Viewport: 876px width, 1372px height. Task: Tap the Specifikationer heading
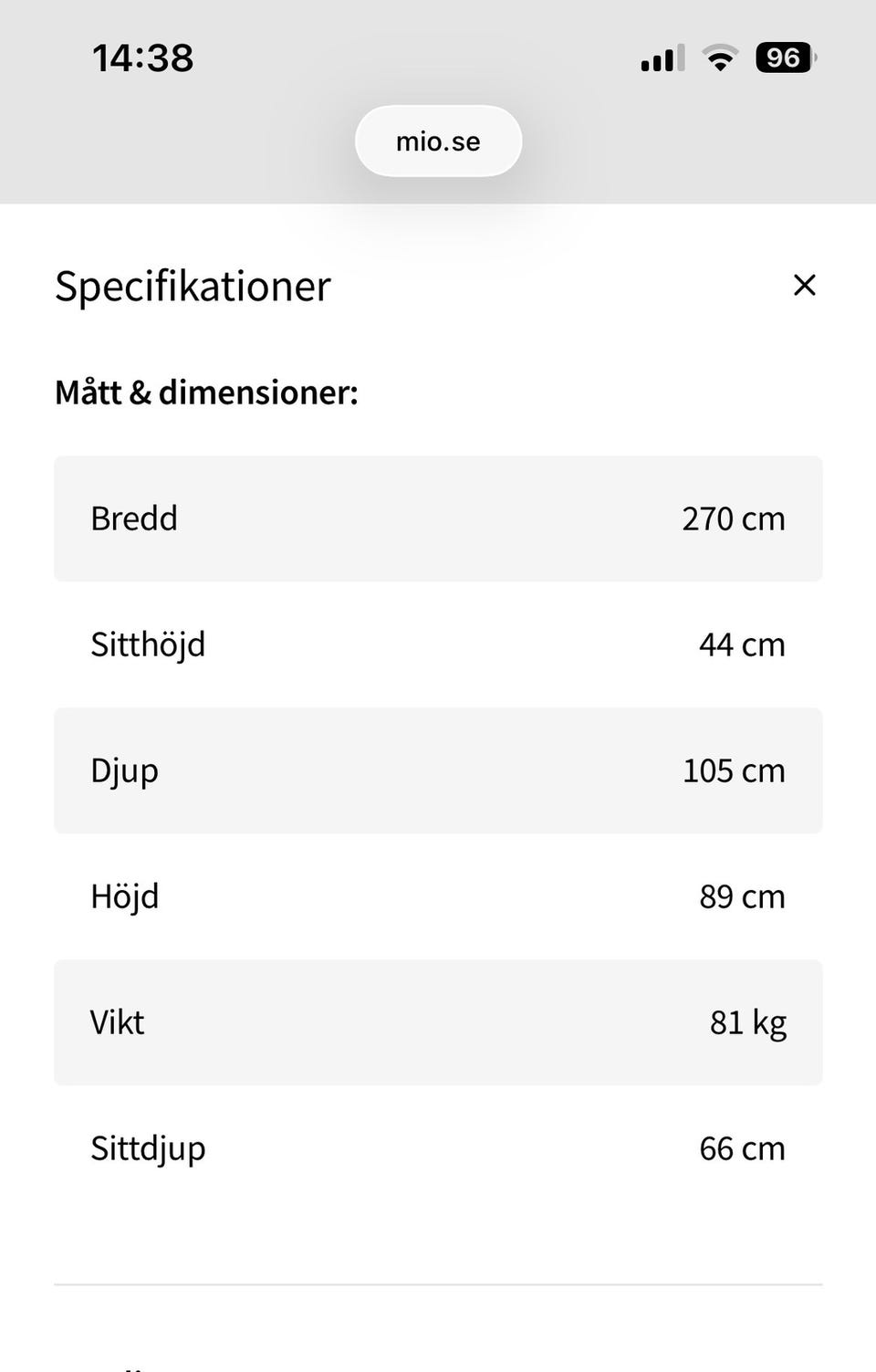193,286
